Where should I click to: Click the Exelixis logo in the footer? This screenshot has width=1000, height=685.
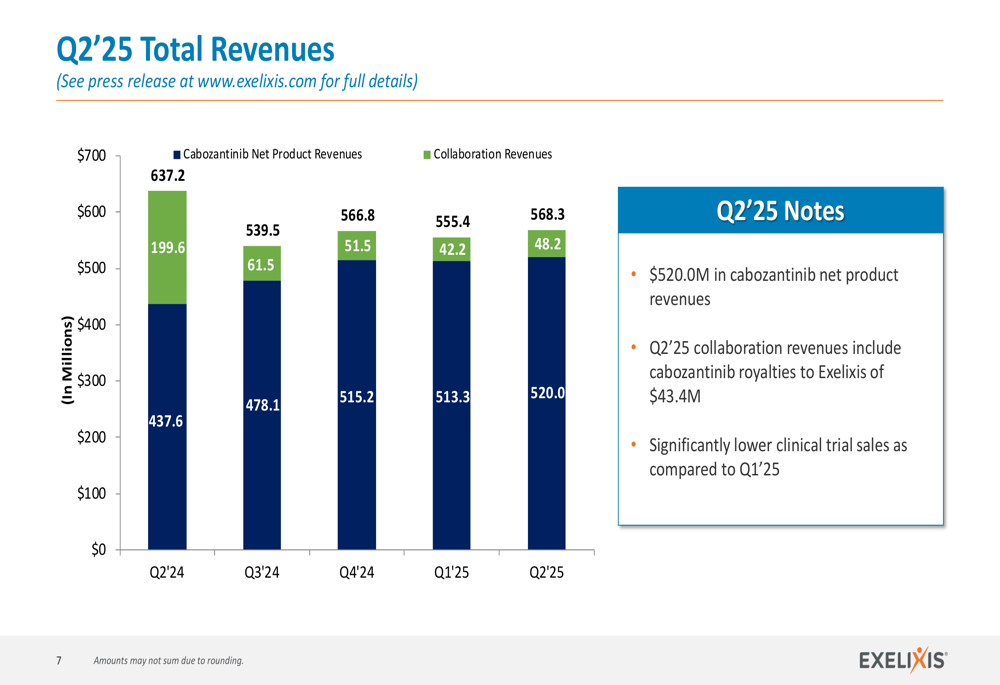coord(903,660)
